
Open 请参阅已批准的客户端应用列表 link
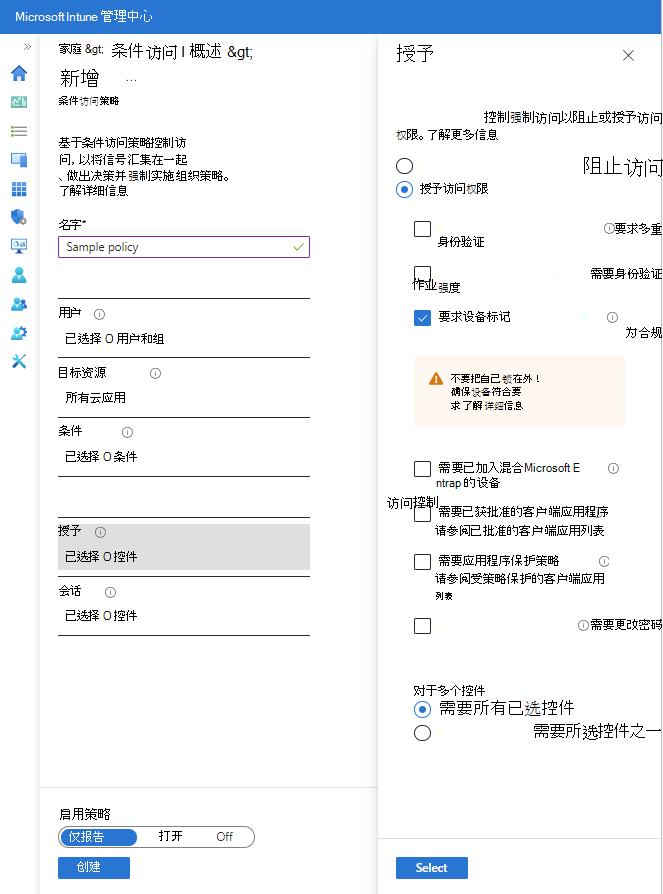[519, 531]
